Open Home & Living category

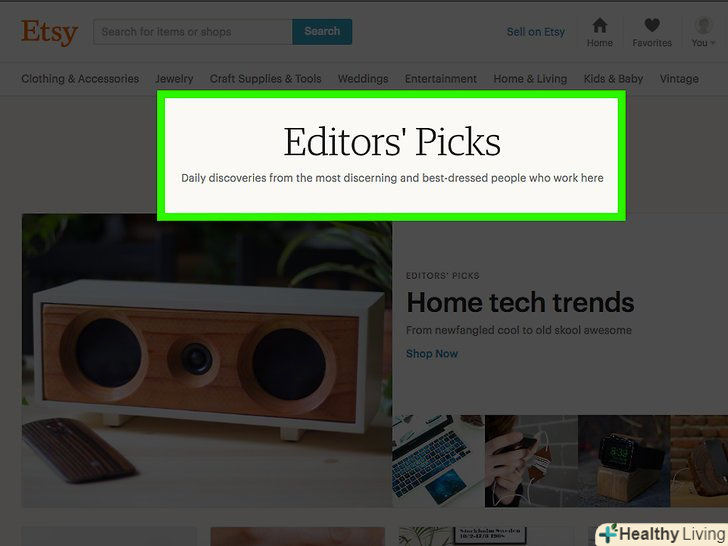(x=530, y=79)
